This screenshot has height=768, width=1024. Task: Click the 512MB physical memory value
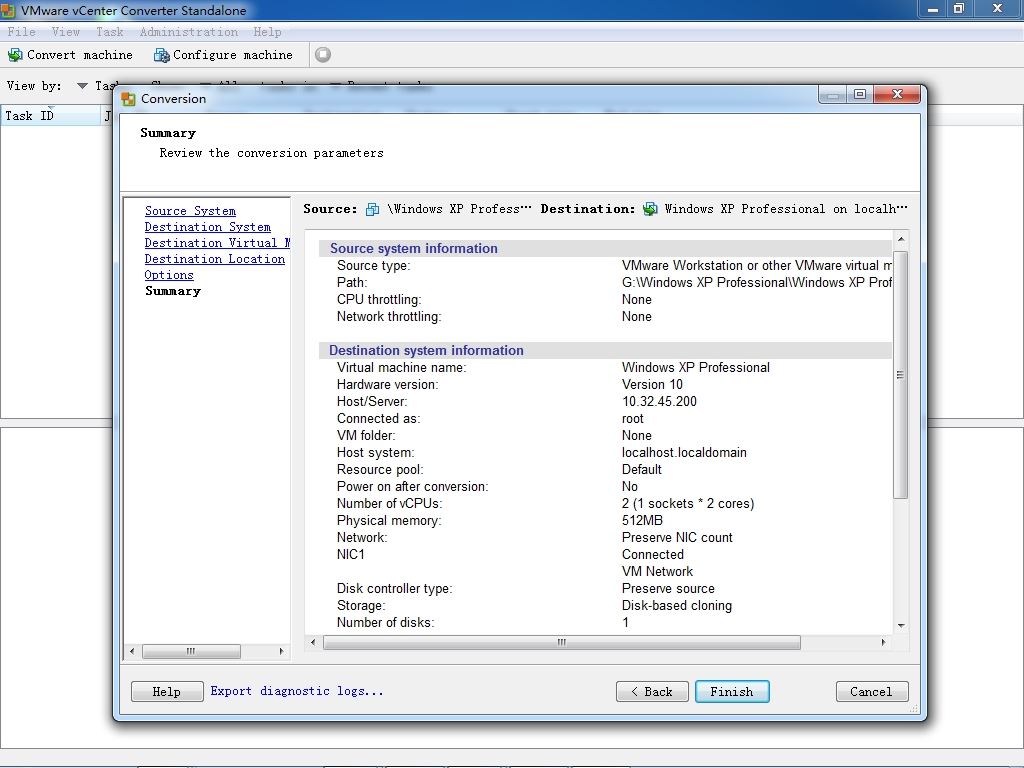(x=642, y=520)
